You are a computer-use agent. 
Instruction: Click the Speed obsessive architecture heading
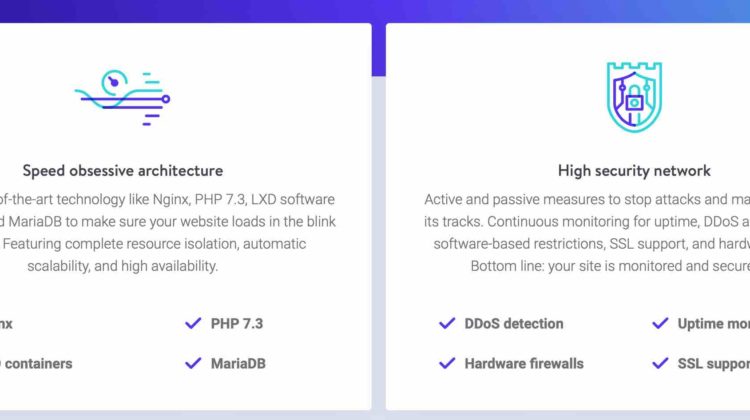click(123, 171)
